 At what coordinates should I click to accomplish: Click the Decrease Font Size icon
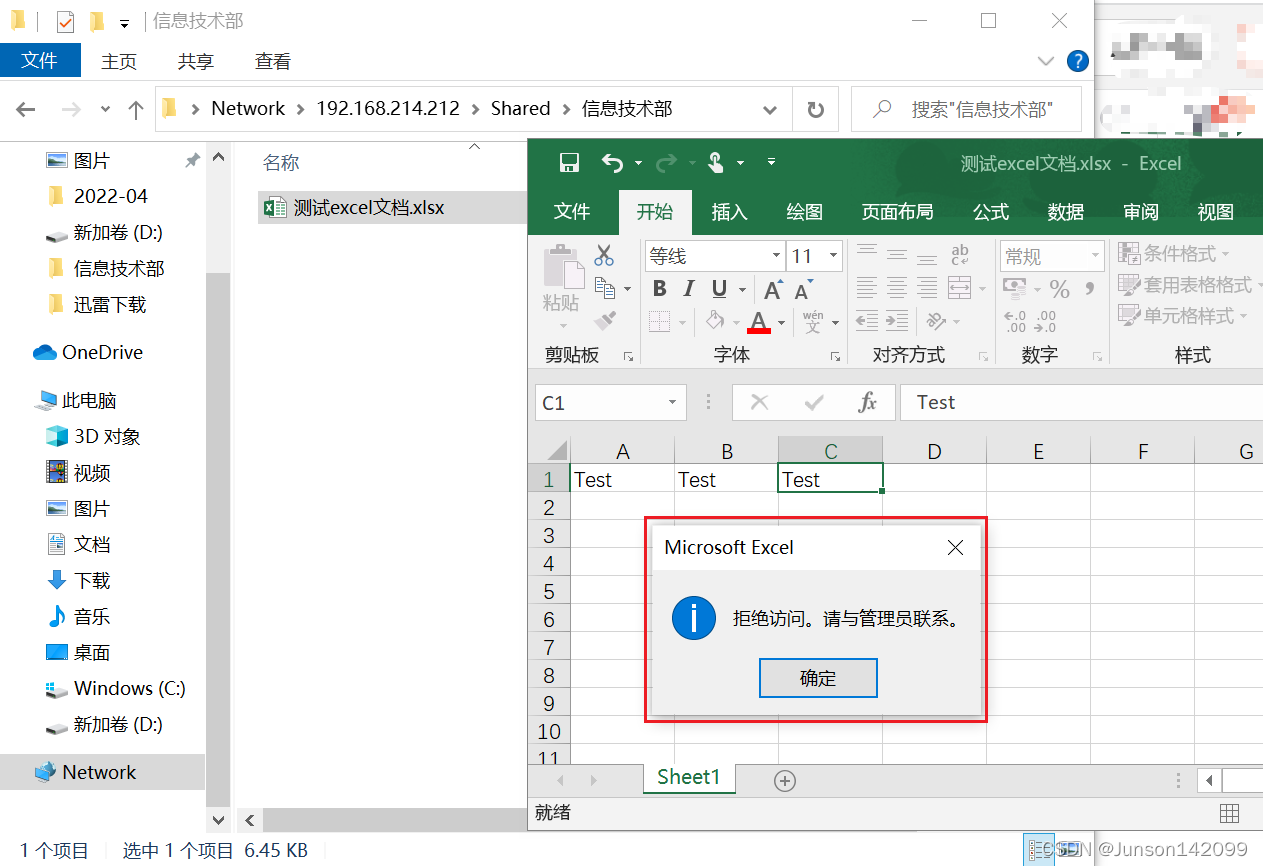tap(803, 290)
